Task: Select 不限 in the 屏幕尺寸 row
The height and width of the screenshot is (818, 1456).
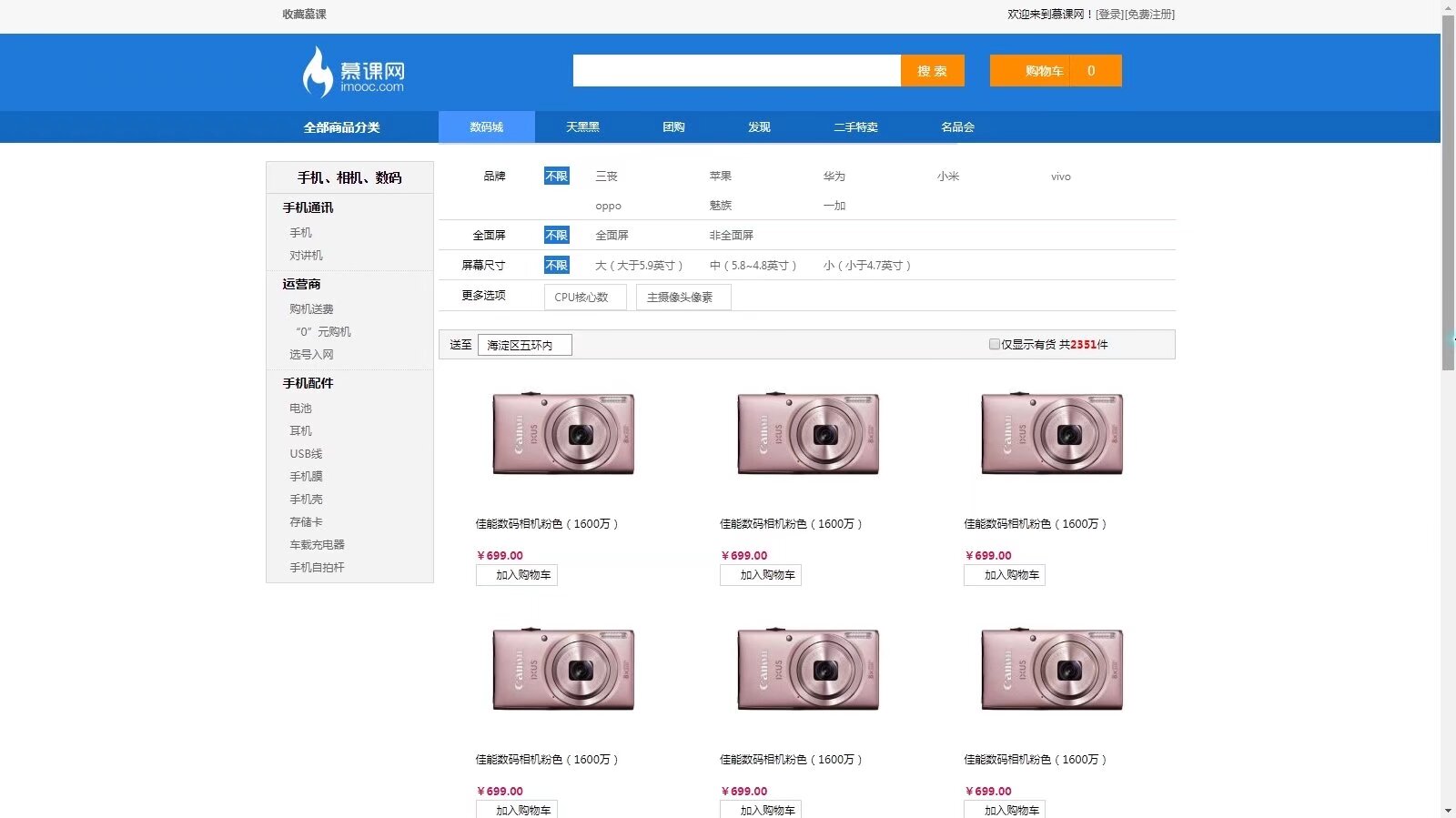Action: click(556, 266)
